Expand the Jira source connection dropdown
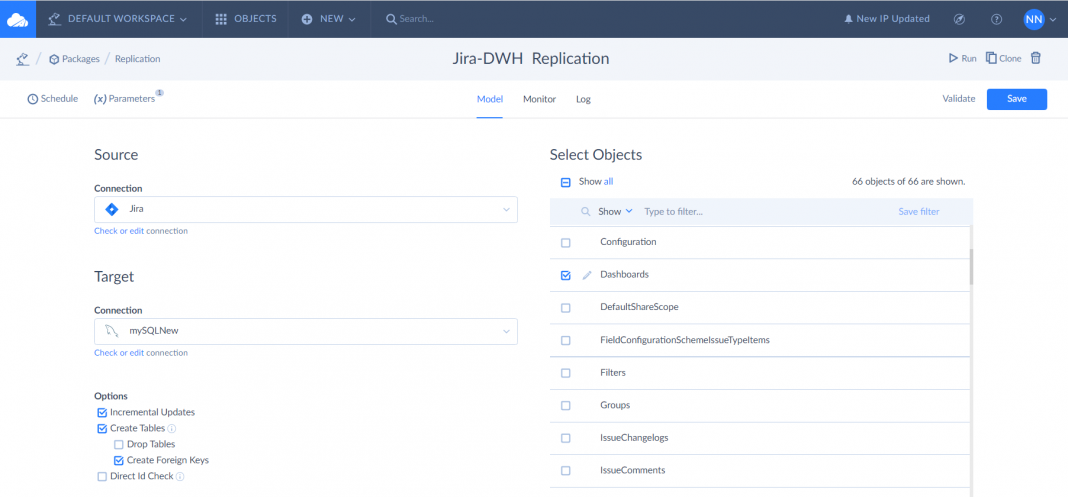The width and height of the screenshot is (1068, 497). 506,210
